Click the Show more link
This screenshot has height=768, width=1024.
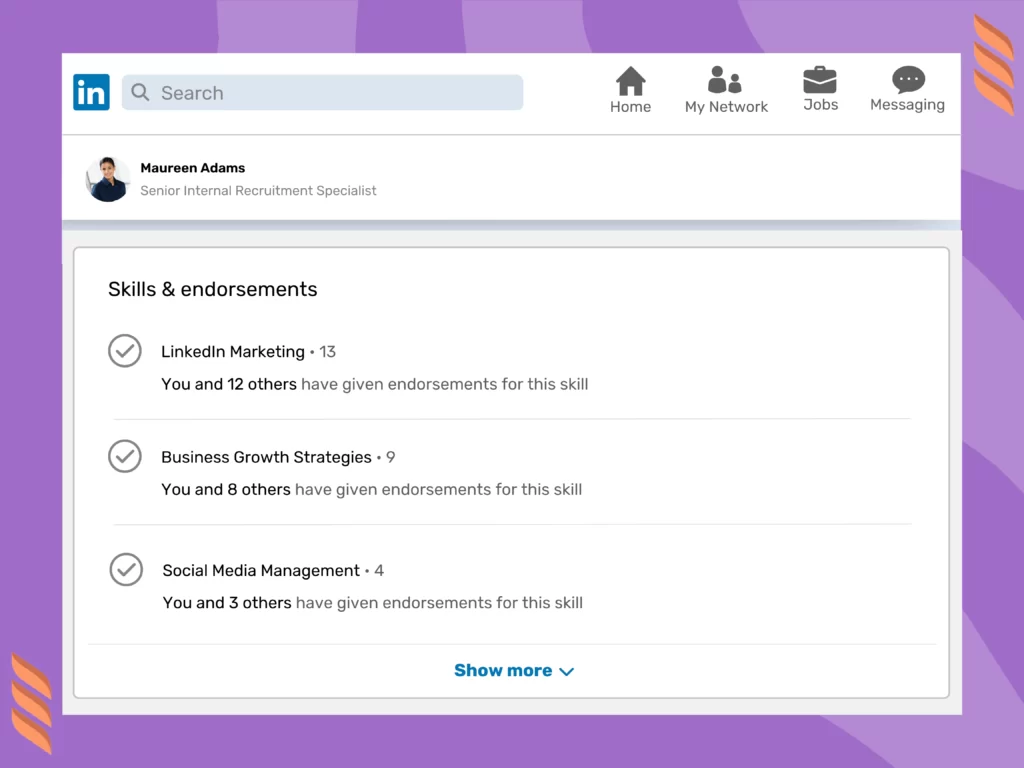tap(503, 670)
